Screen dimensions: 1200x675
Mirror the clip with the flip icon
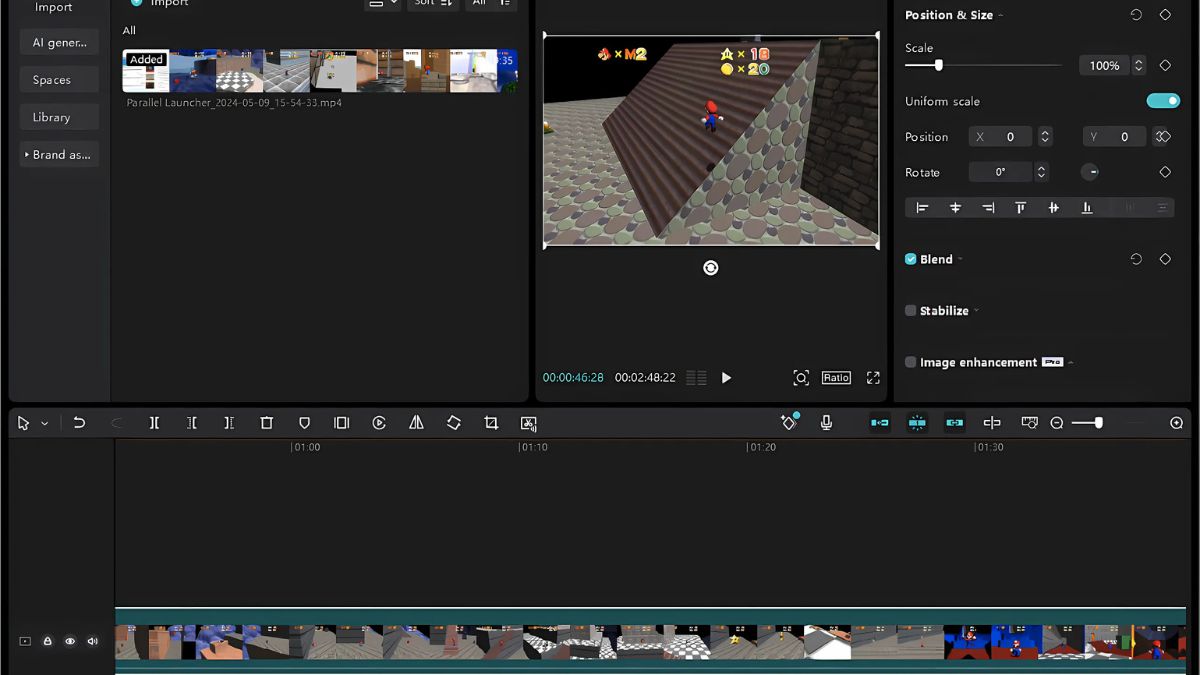[x=416, y=423]
